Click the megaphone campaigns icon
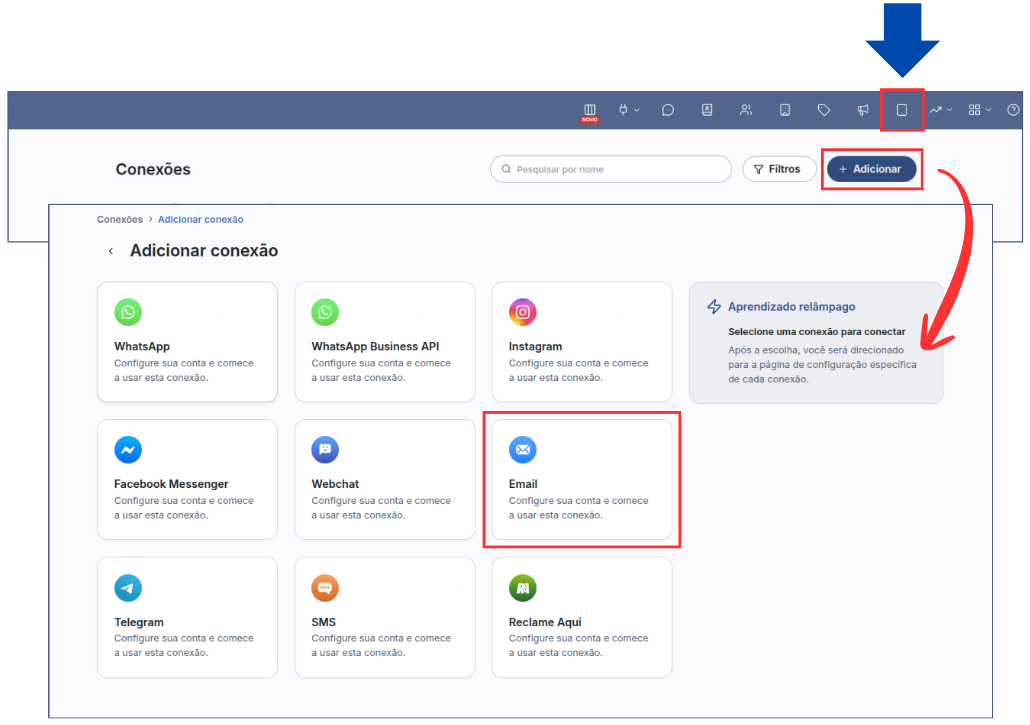 click(x=862, y=110)
